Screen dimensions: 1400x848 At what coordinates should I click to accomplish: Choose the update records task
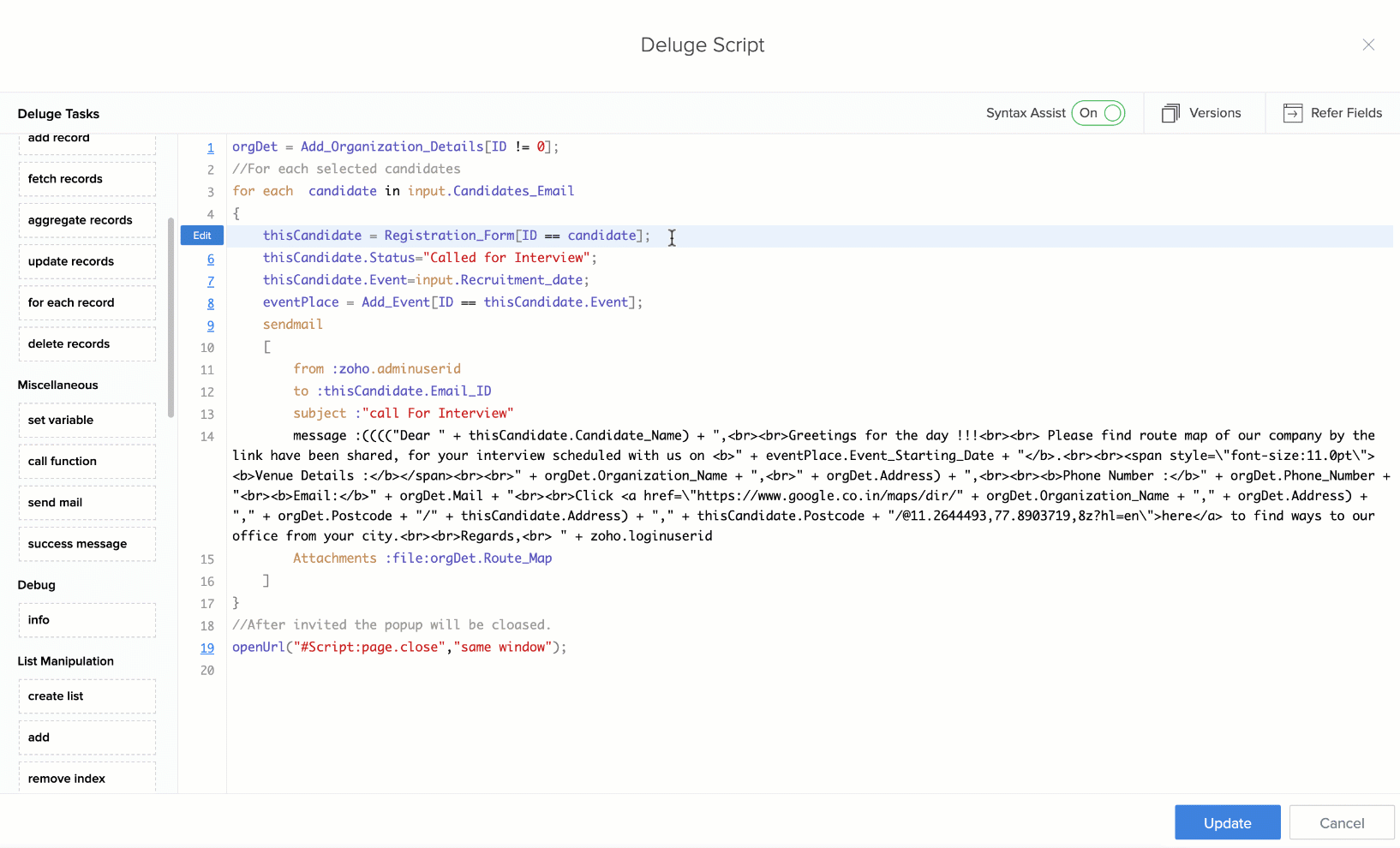pos(87,261)
